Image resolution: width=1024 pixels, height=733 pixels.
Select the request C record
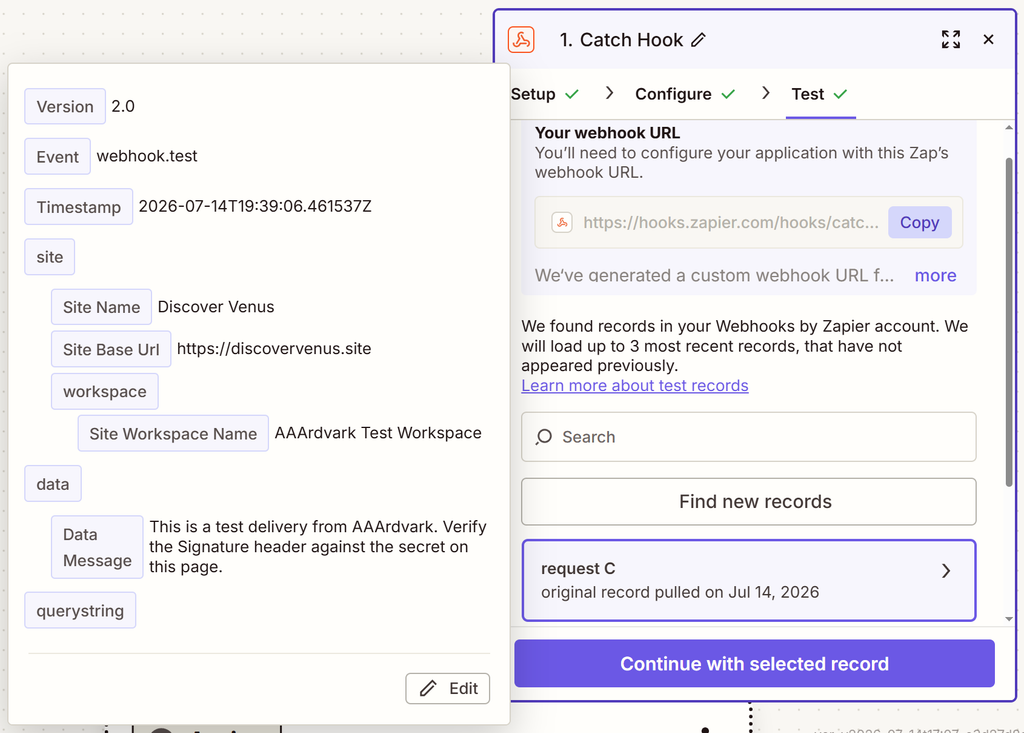748,580
